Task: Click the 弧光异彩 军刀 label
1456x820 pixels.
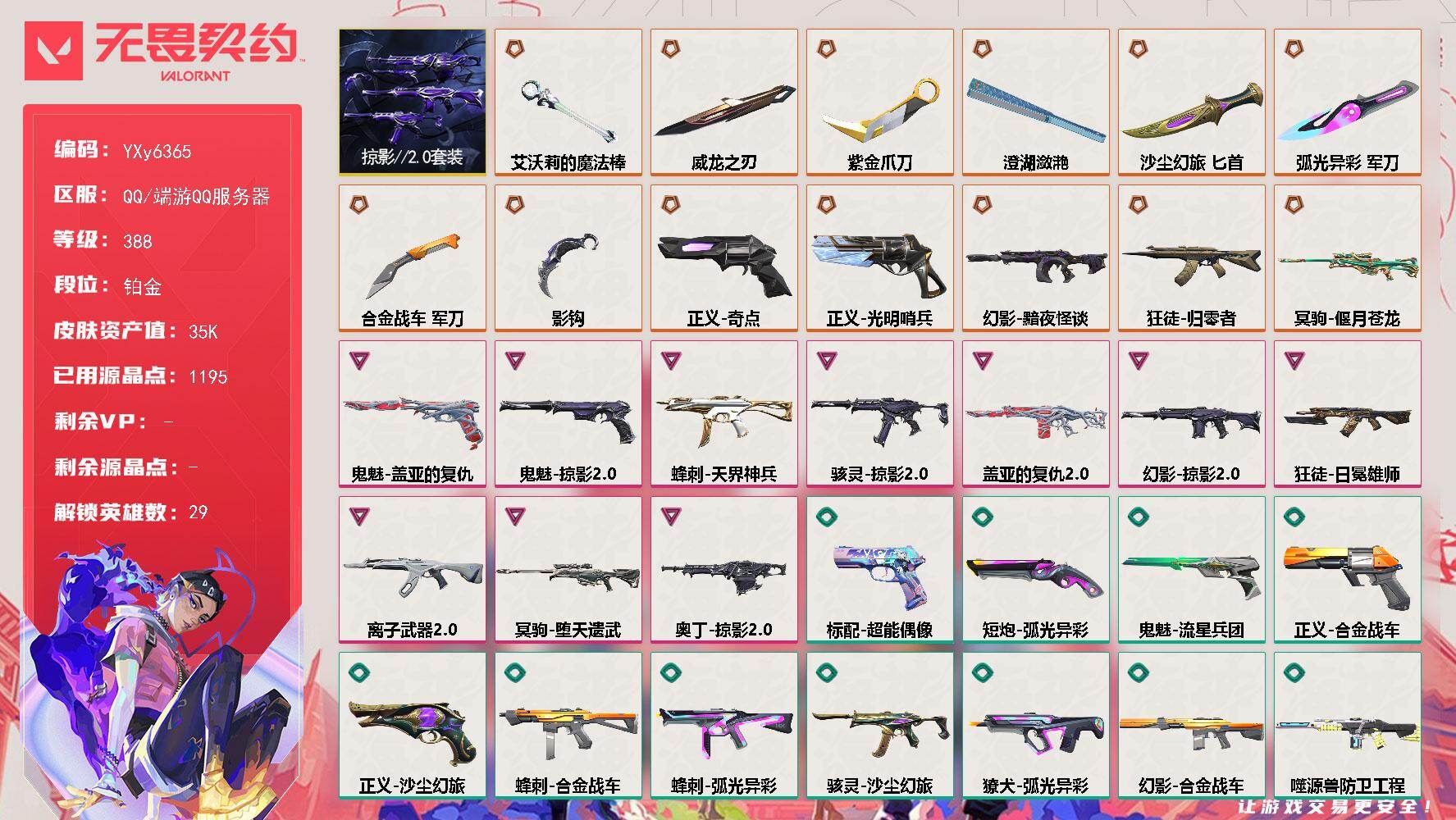Action: click(1348, 162)
